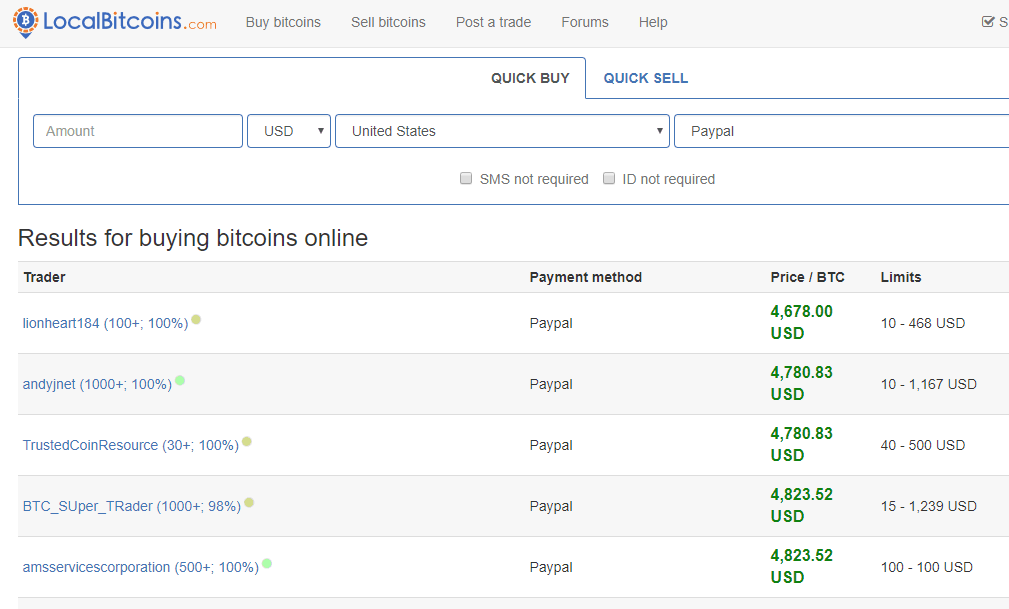Click the status dot beside BTC_SUper_TRader
The height and width of the screenshot is (609, 1009).
(x=249, y=502)
